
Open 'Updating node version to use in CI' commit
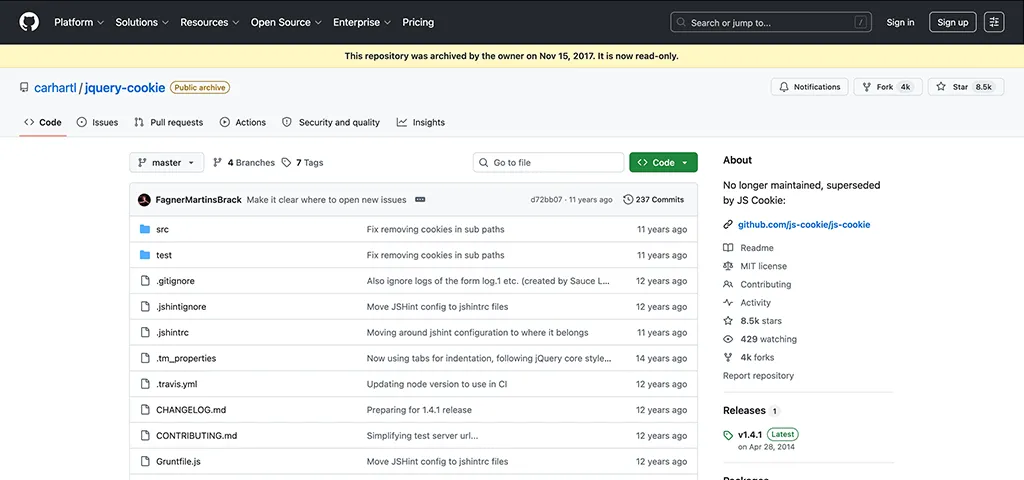[x=437, y=384]
